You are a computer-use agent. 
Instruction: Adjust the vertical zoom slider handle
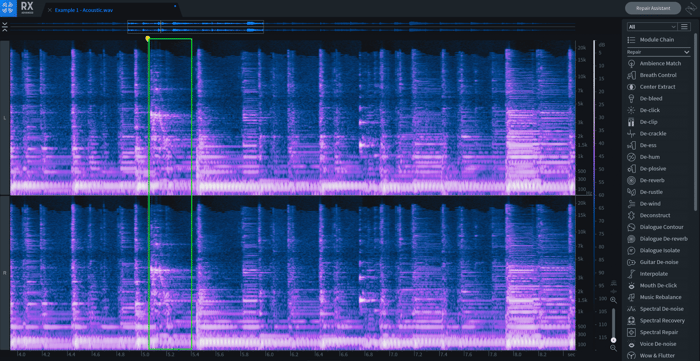click(x=613, y=340)
